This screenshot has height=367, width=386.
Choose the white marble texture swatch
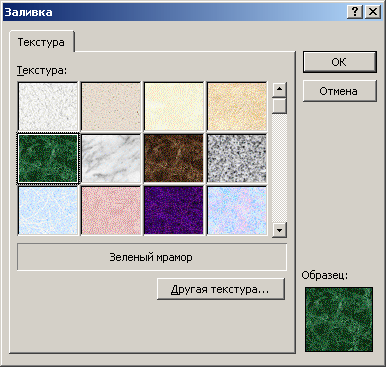coord(111,158)
